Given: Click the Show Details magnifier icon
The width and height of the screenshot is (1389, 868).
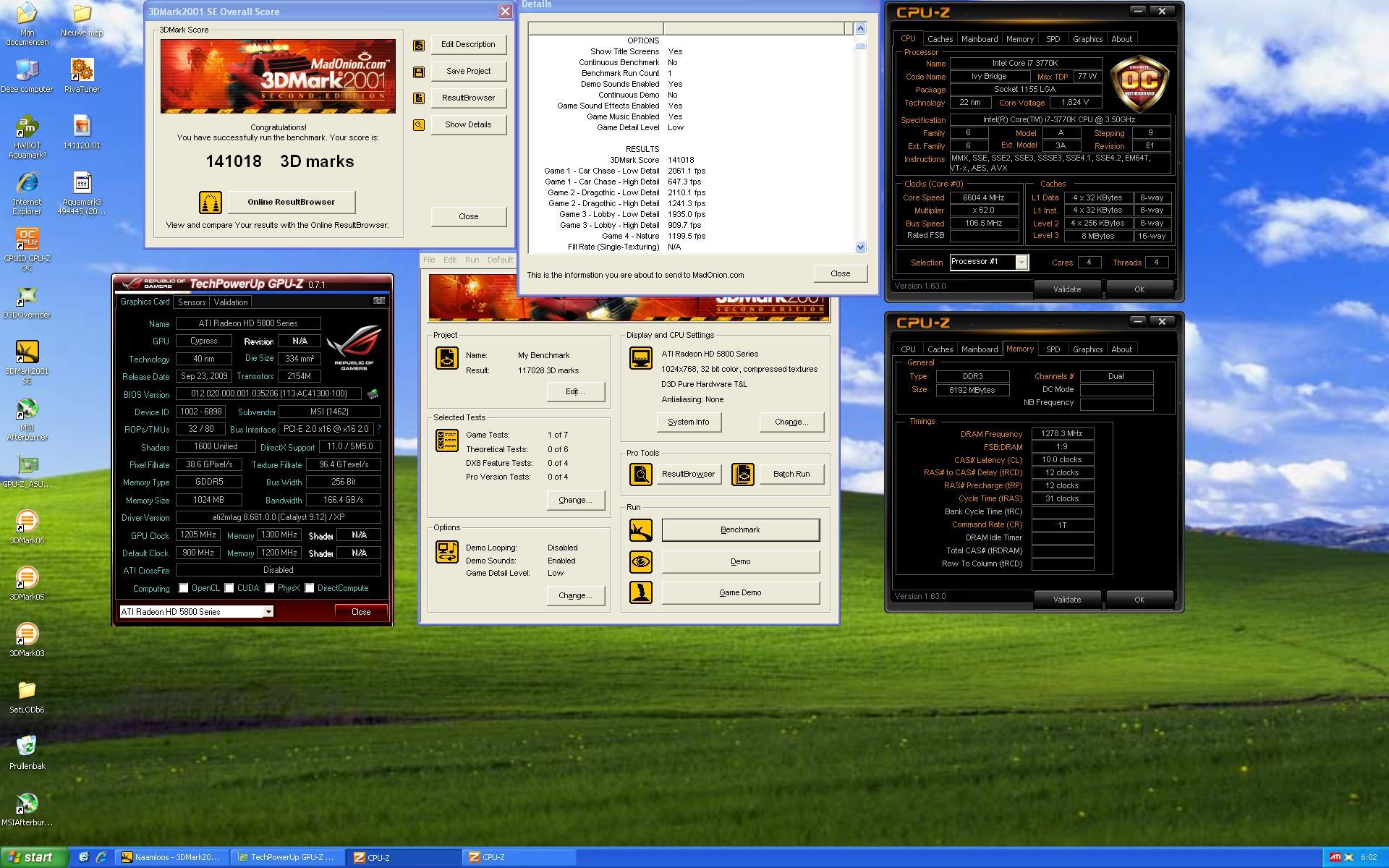Looking at the screenshot, I should point(418,125).
